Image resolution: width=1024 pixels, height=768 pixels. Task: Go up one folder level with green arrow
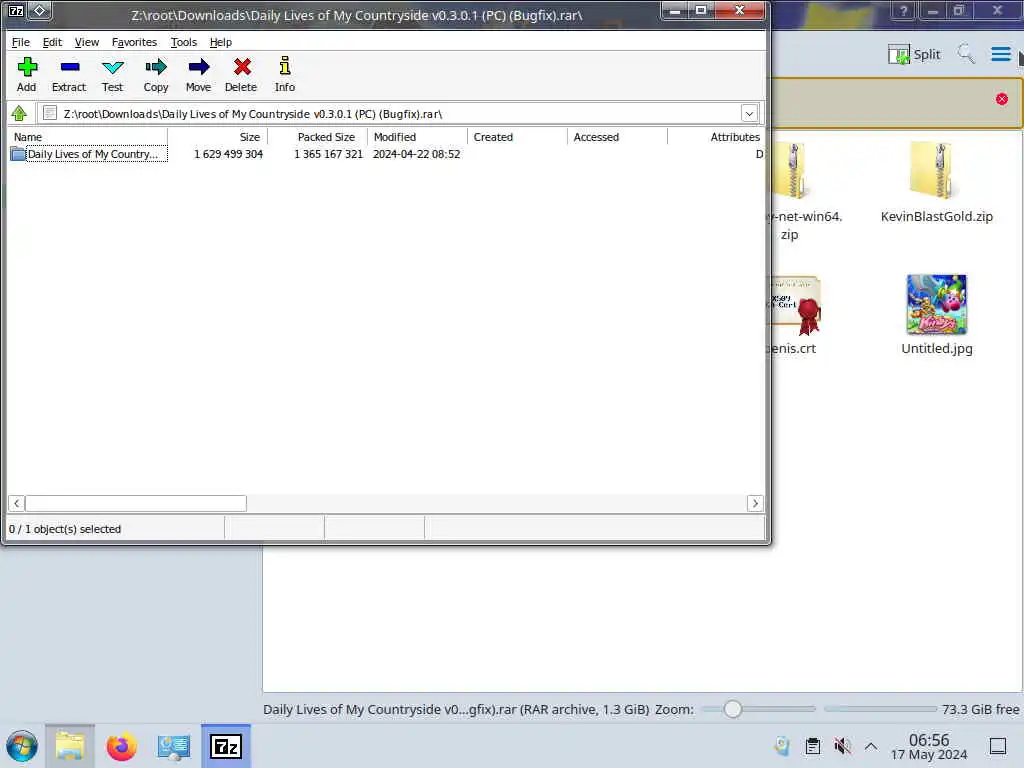pos(19,114)
